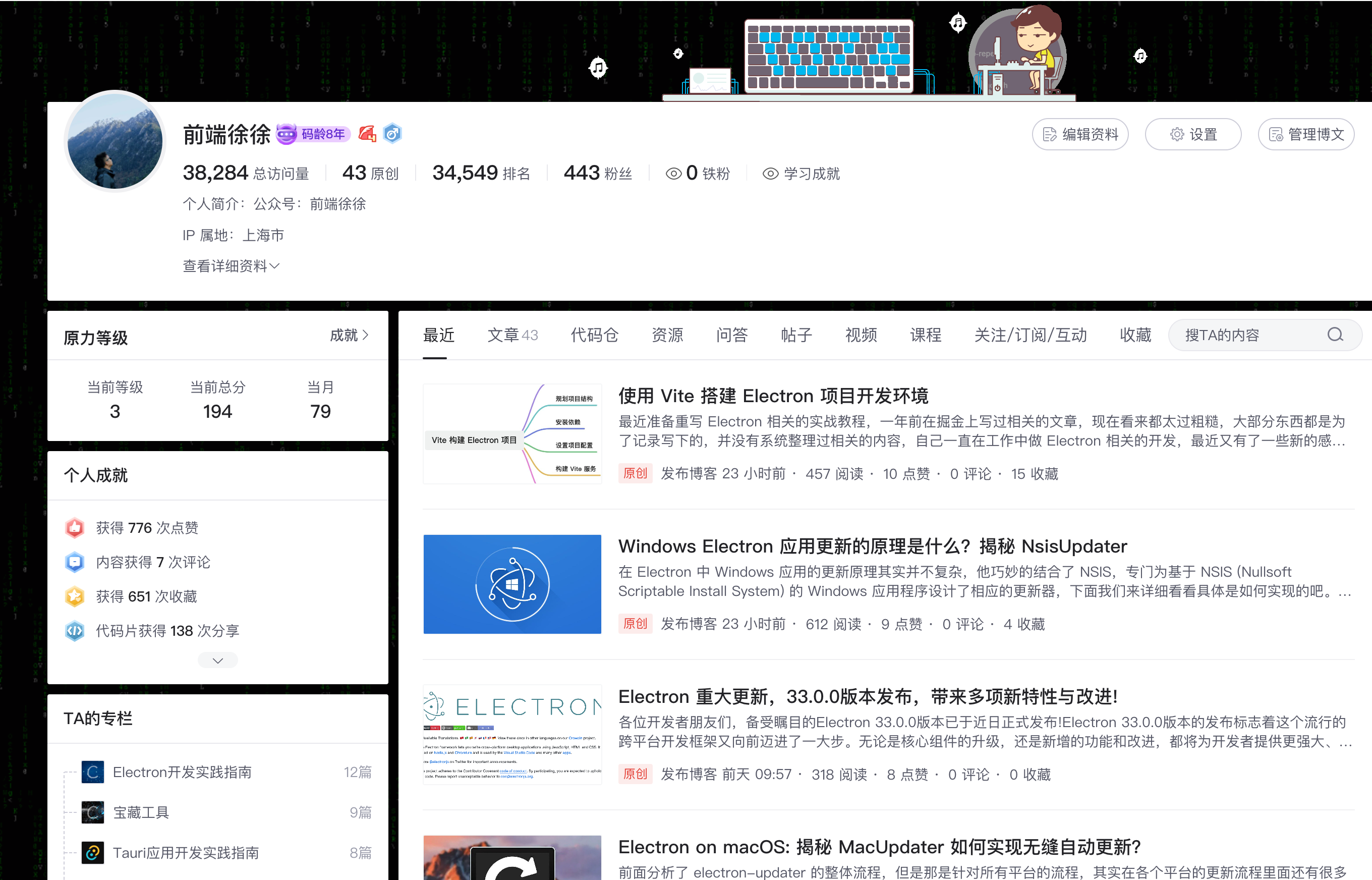Click the 当前总分 194 value

pyautogui.click(x=217, y=411)
